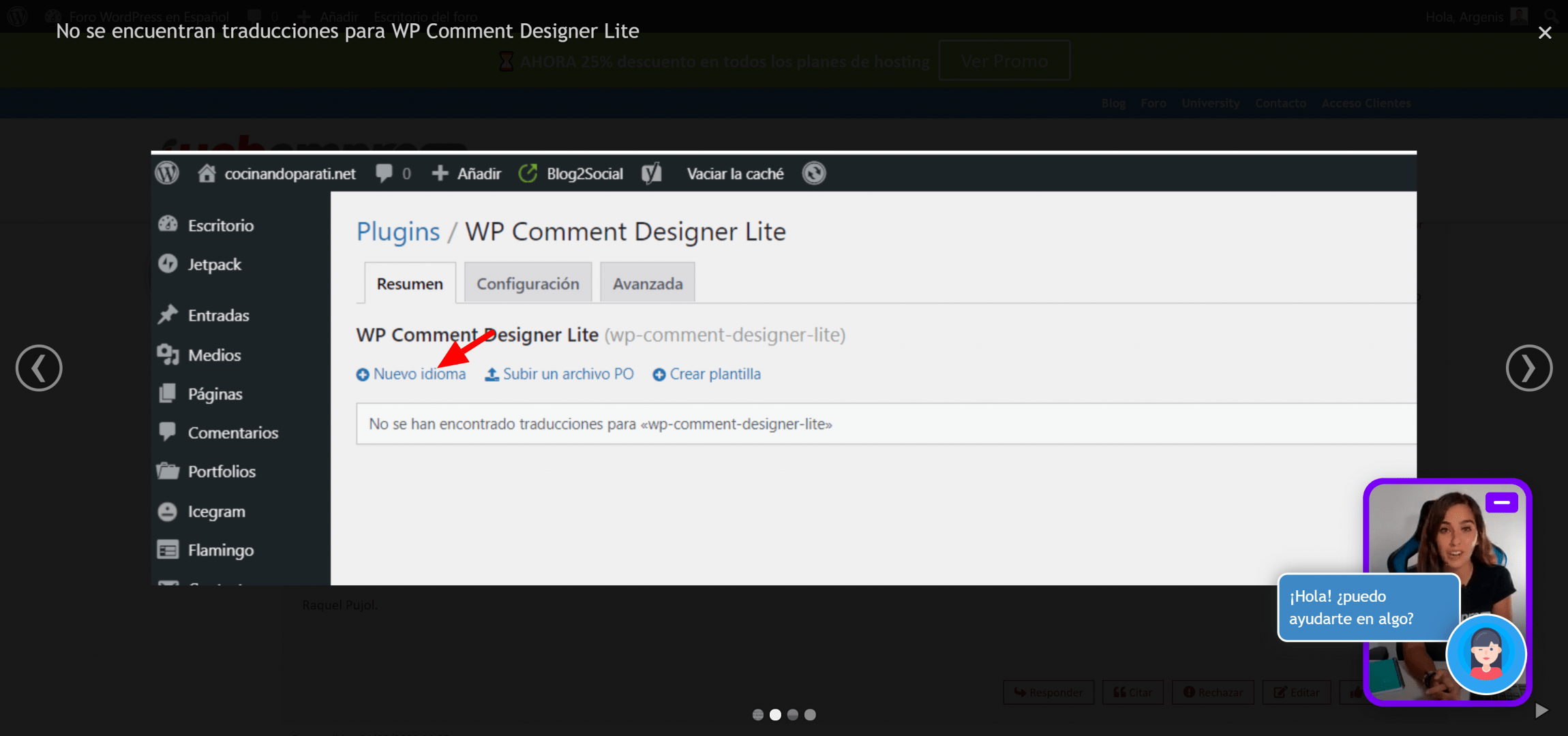Click the Hola, Argenis account menu
Viewport: 1568px width, 736px height.
pos(1477,16)
